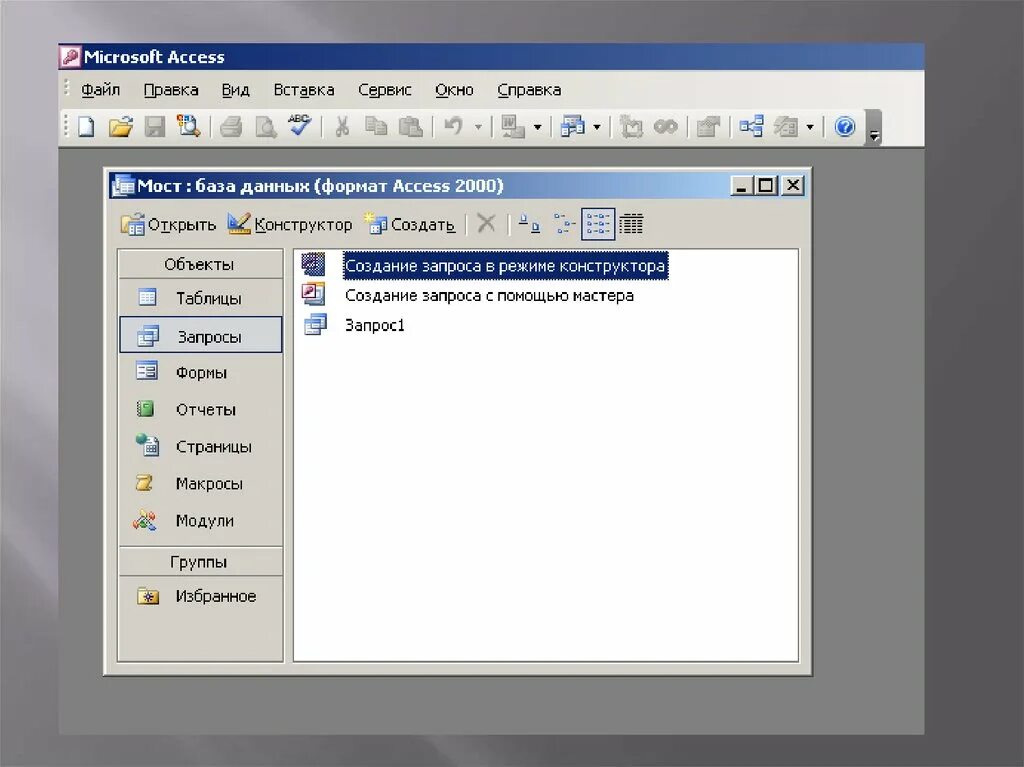Image resolution: width=1024 pixels, height=767 pixels.
Task: Open the Undo history dropdown arrow
Action: (478, 127)
